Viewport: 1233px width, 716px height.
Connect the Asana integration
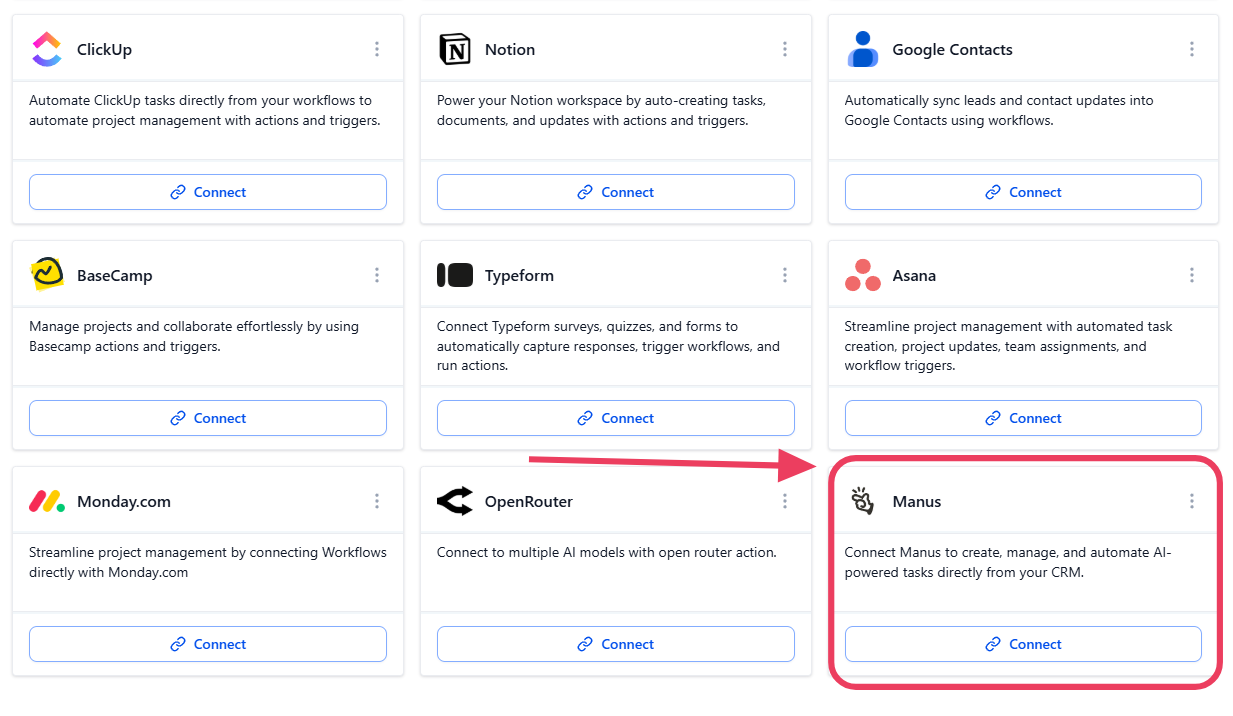click(x=1023, y=418)
